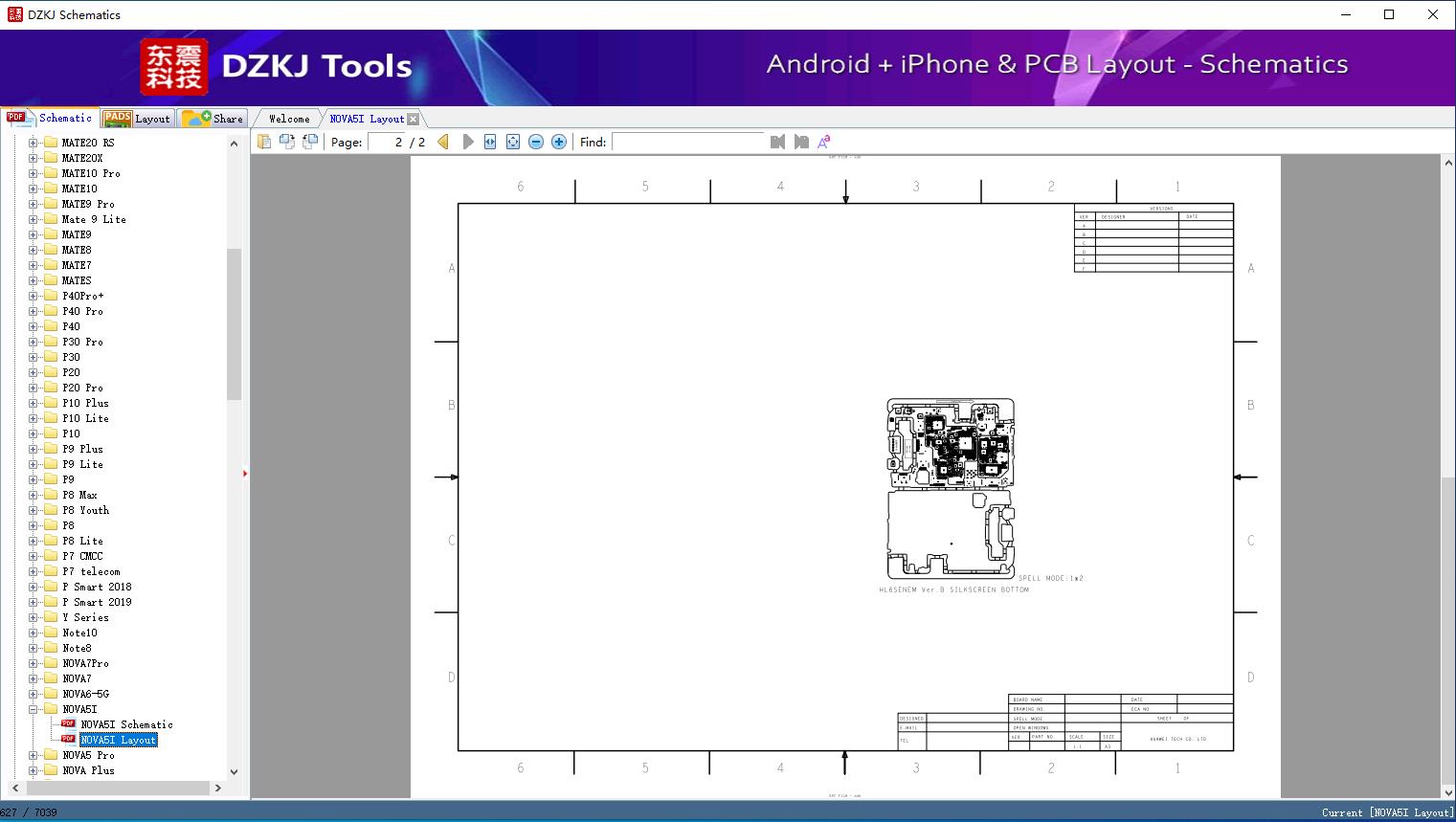1456x822 pixels.
Task: Select the NOVA7Pro folder
Action: coord(85,663)
